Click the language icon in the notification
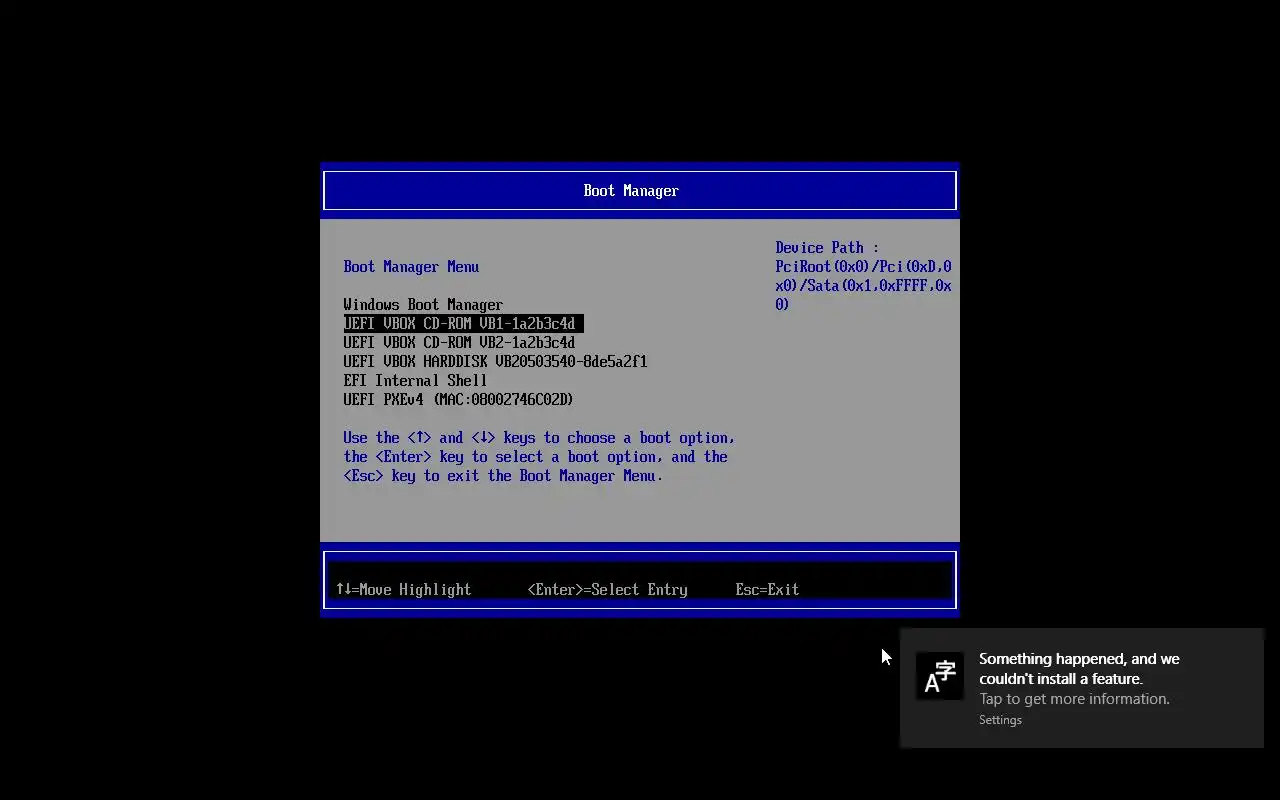Viewport: 1280px width, 800px height. [940, 677]
